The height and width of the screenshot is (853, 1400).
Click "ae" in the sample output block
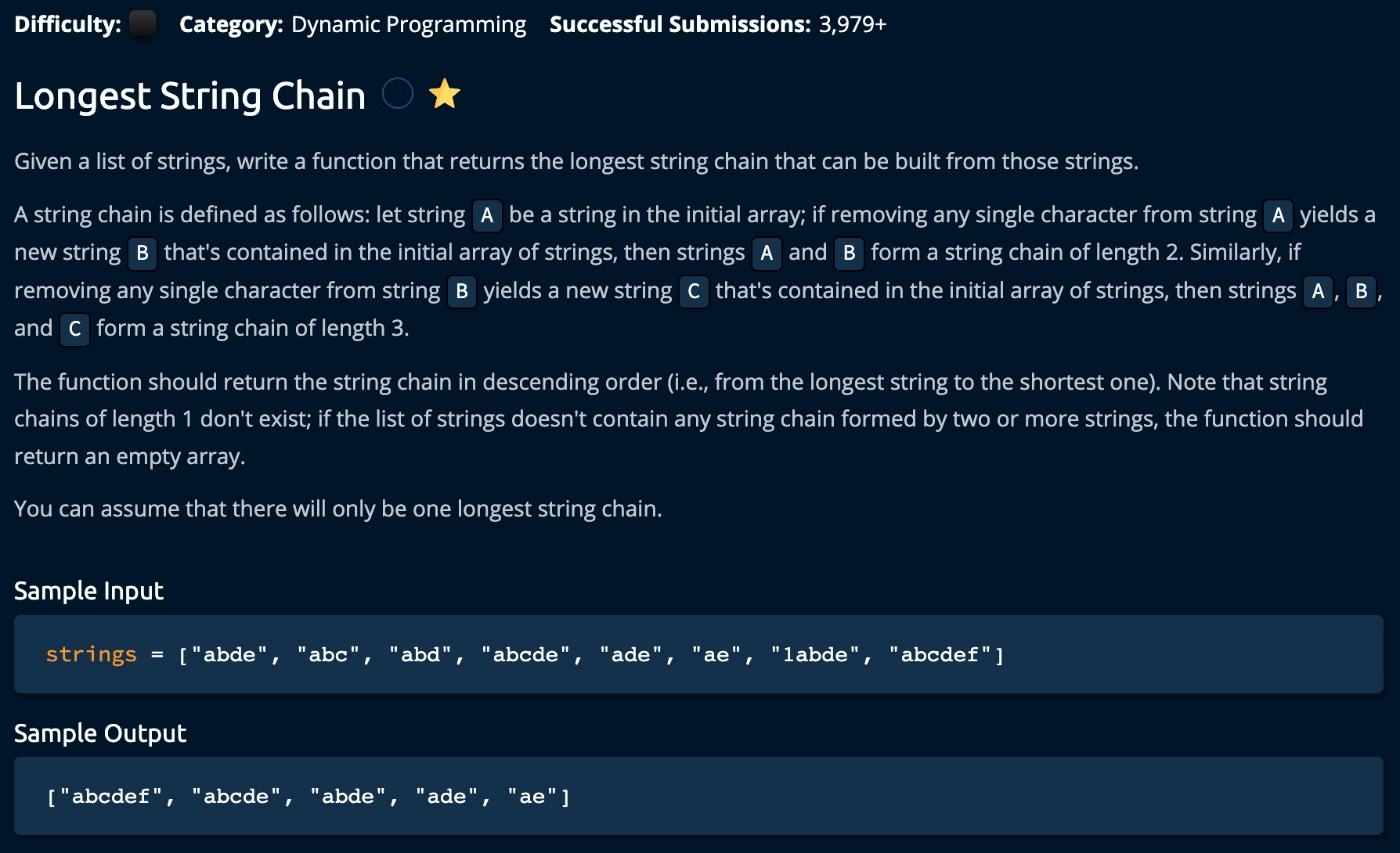pos(532,797)
